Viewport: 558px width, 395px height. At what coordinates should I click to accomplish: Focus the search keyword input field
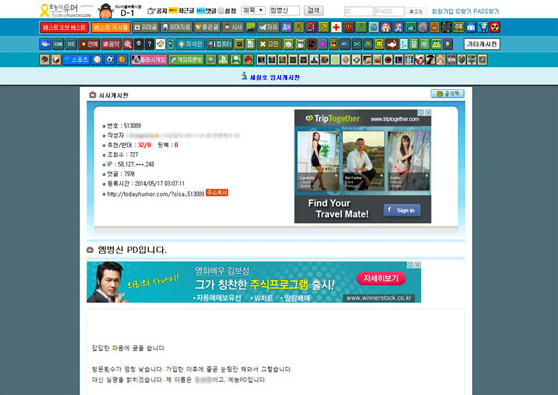[284, 10]
